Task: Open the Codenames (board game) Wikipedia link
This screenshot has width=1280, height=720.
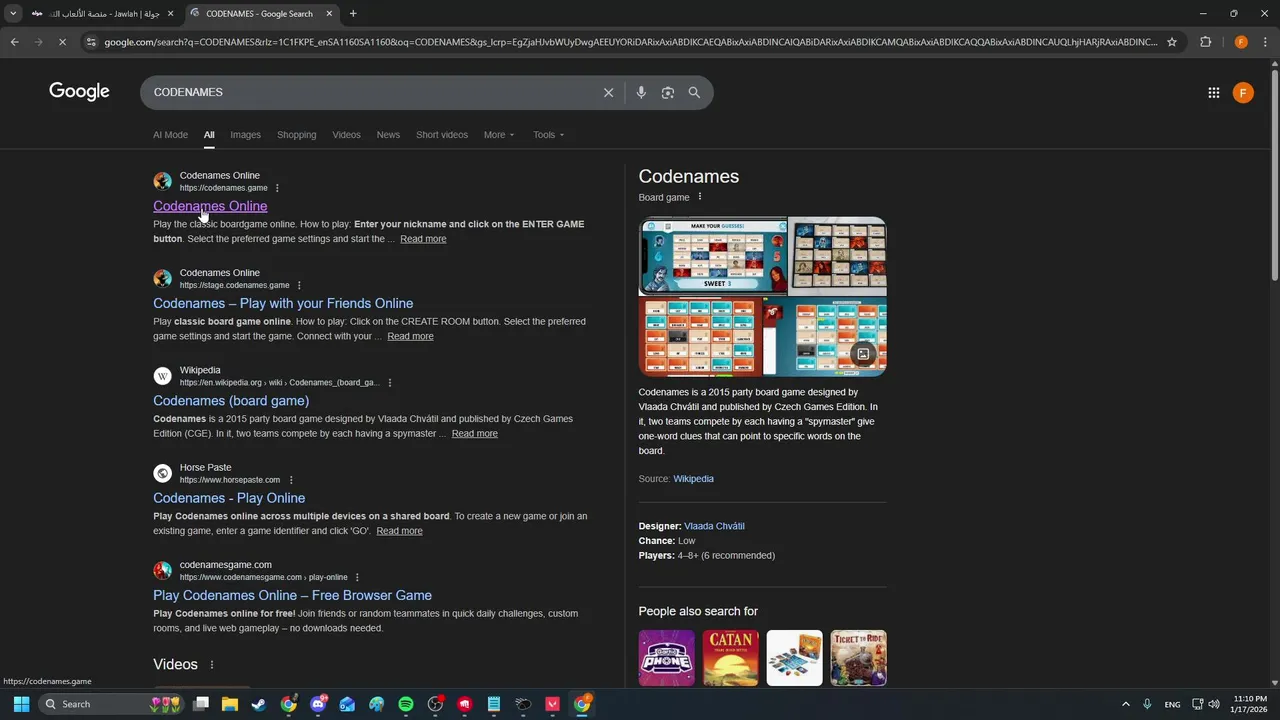Action: point(231,401)
